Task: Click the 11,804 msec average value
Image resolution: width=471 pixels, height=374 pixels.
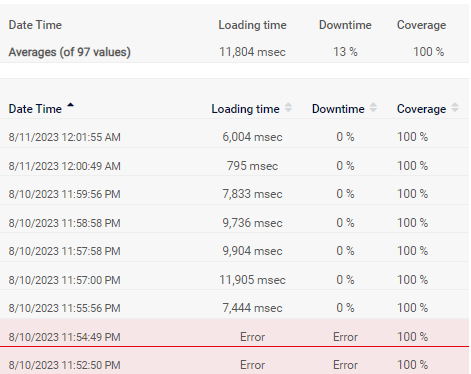Action: [x=252, y=52]
